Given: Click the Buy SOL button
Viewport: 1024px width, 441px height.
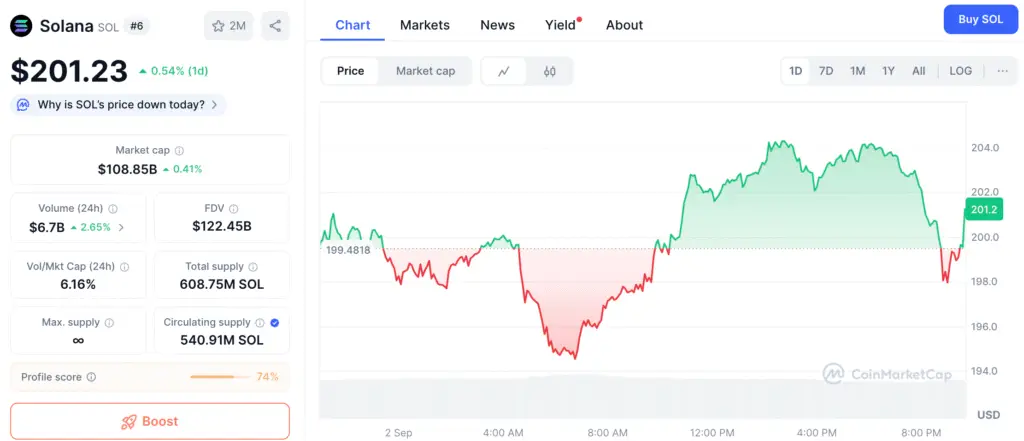Looking at the screenshot, I should pyautogui.click(x=980, y=20).
